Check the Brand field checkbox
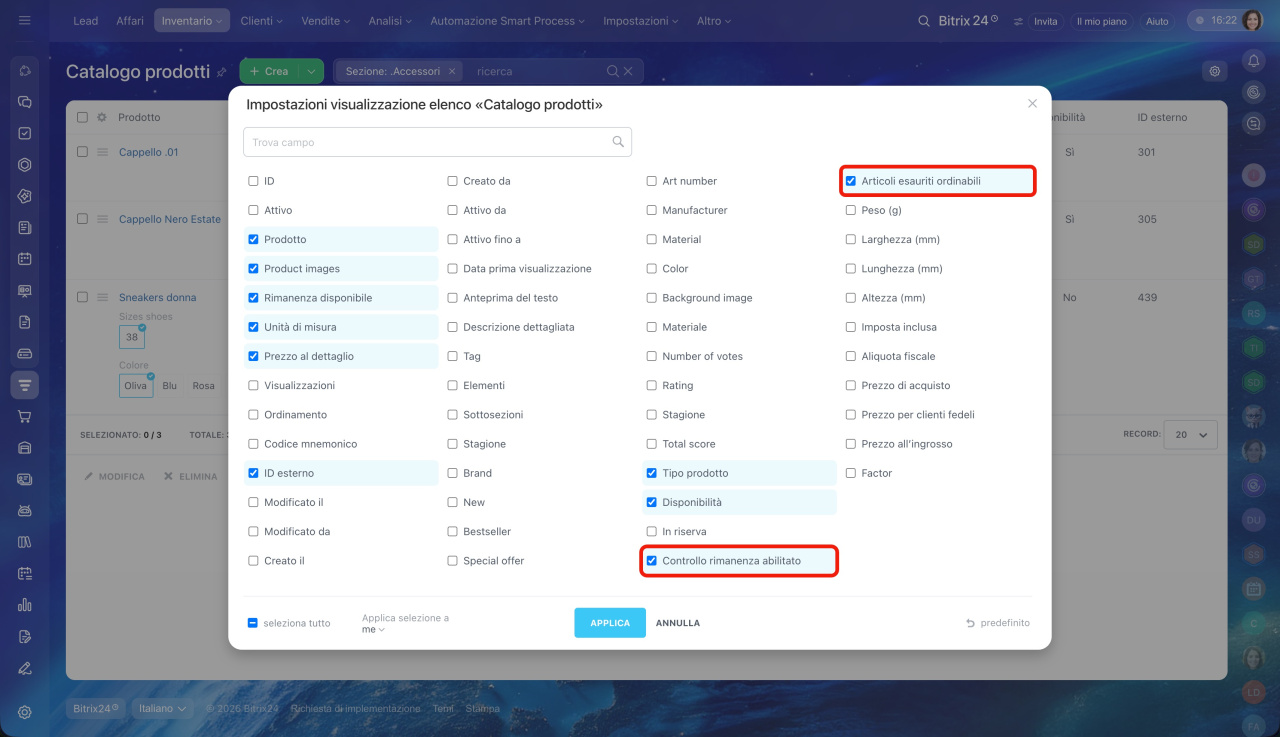 [x=452, y=473]
